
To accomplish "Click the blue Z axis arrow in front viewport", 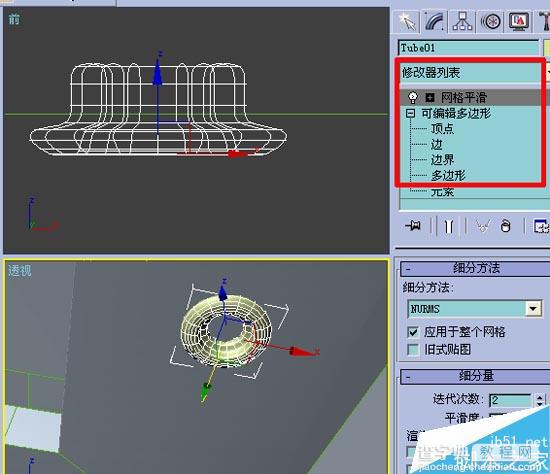I will point(157,72).
